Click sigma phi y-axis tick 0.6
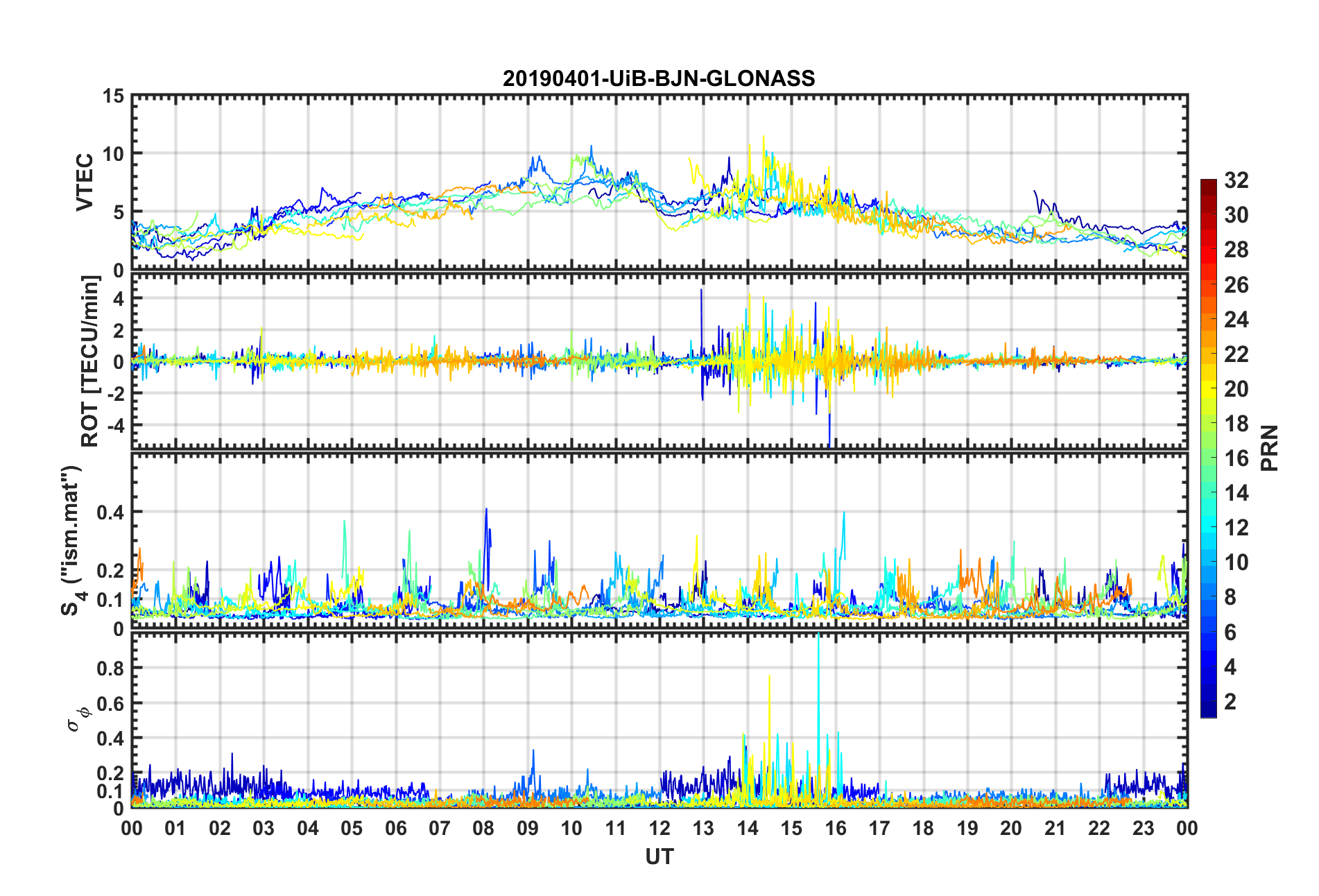This screenshot has width=1319, height=896. [110, 704]
